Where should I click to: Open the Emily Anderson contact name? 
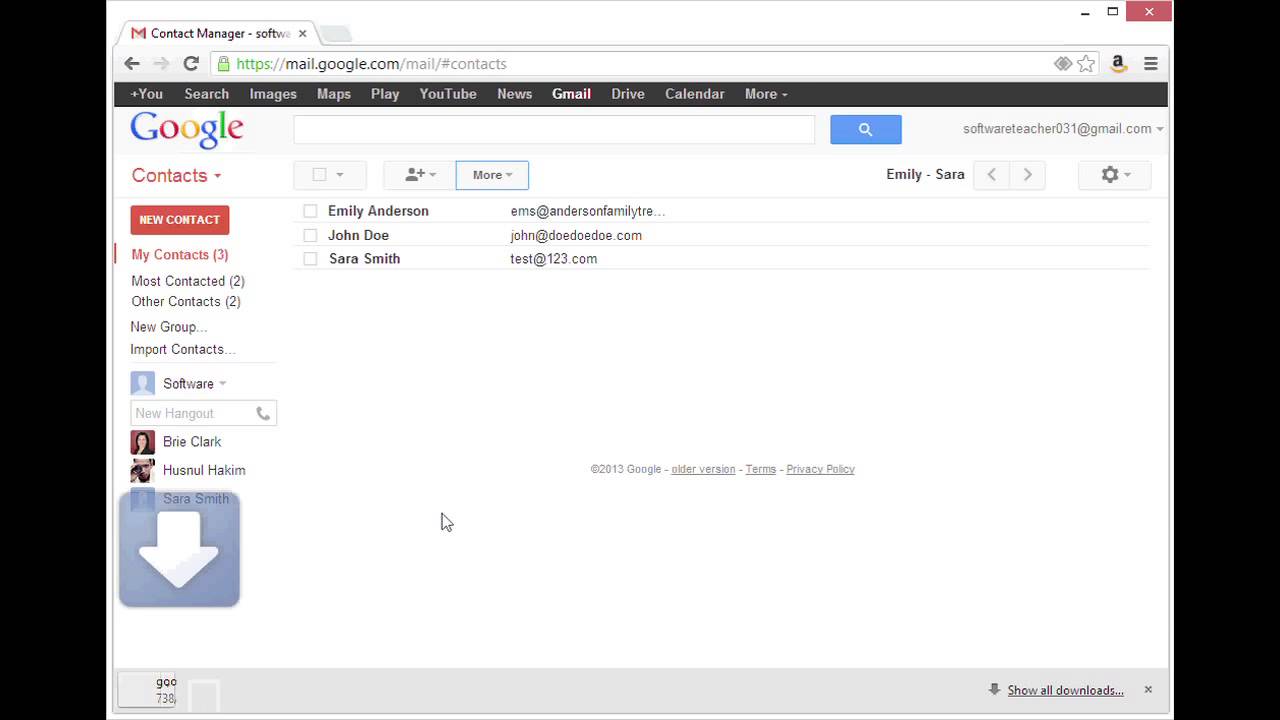(378, 211)
